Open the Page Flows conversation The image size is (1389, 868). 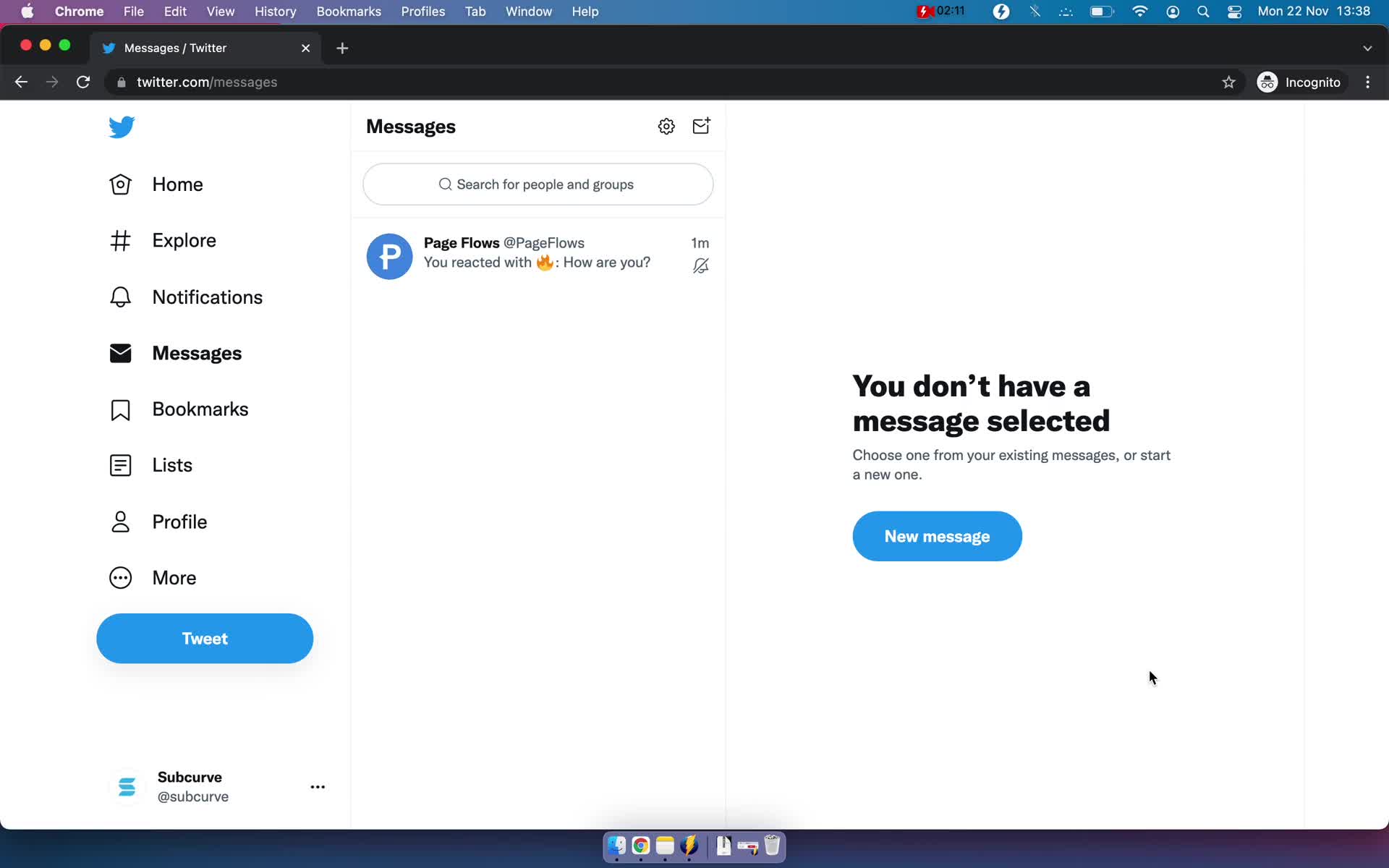click(x=538, y=256)
